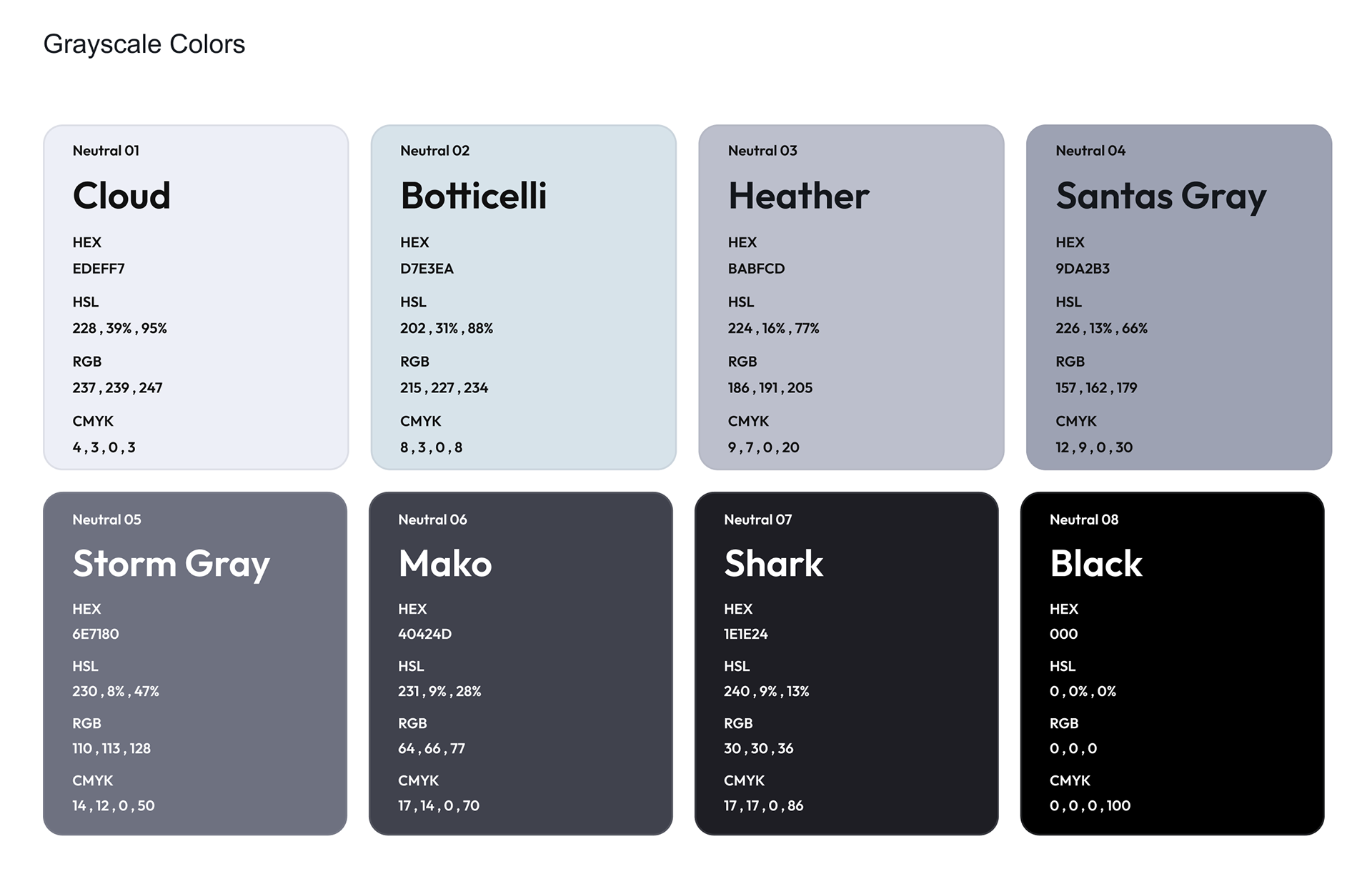Click the Neutral 05 label

click(x=106, y=520)
